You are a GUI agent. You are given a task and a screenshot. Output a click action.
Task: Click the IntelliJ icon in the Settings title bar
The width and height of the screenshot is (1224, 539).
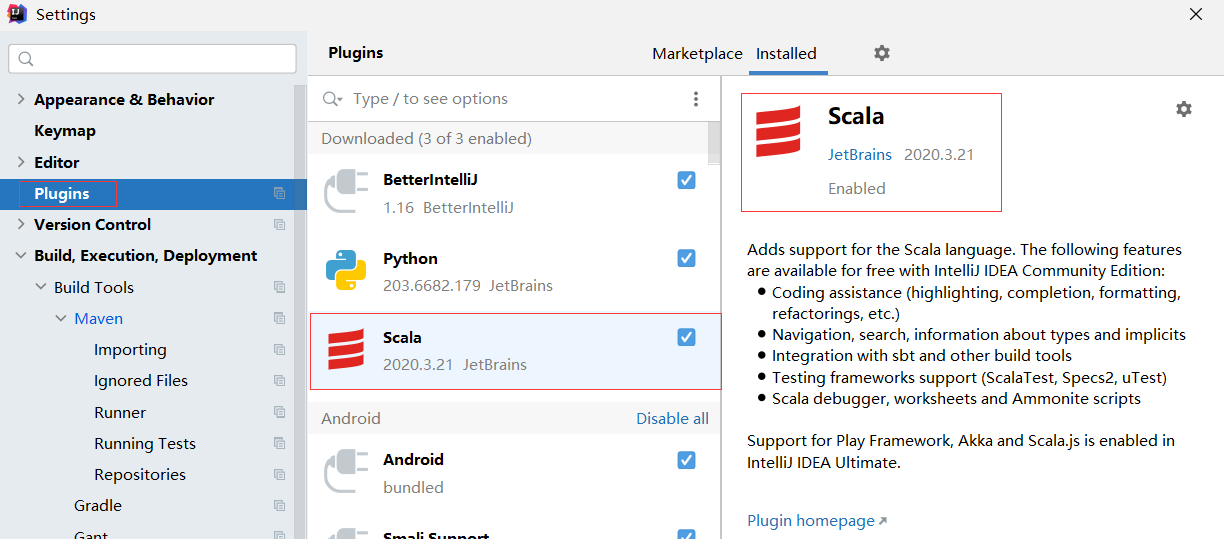17,14
